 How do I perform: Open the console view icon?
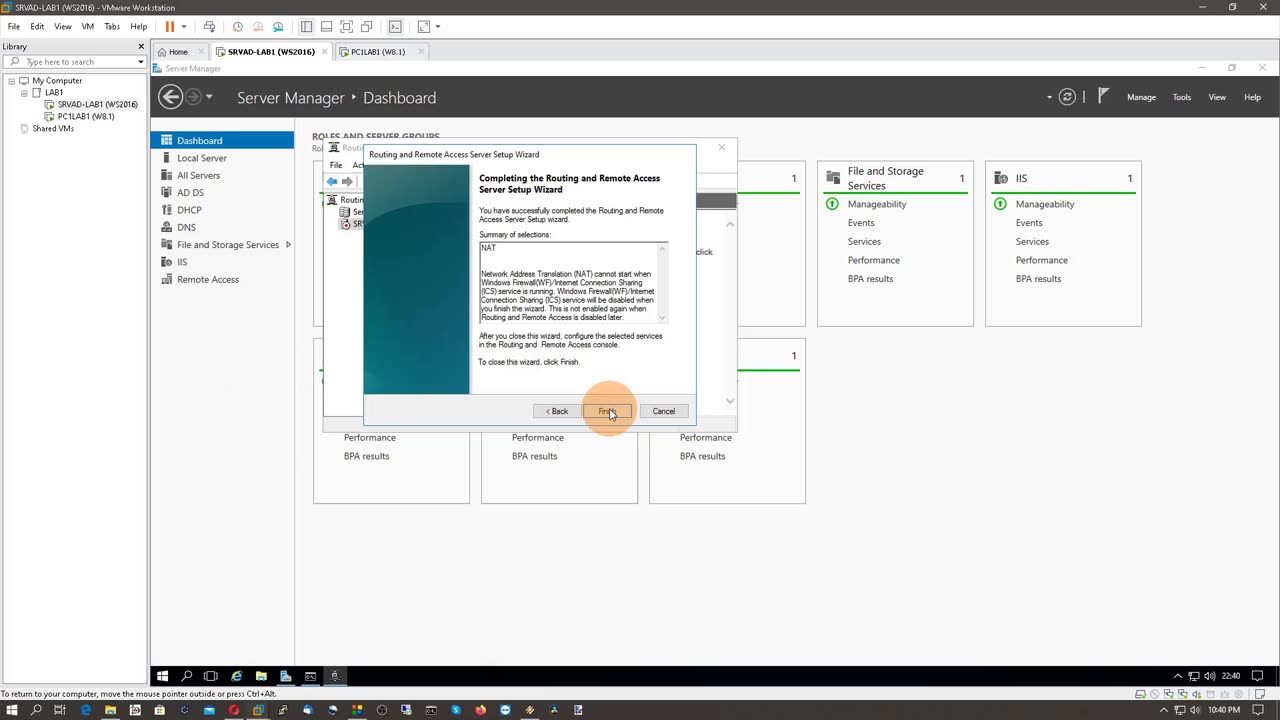pyautogui.click(x=395, y=27)
